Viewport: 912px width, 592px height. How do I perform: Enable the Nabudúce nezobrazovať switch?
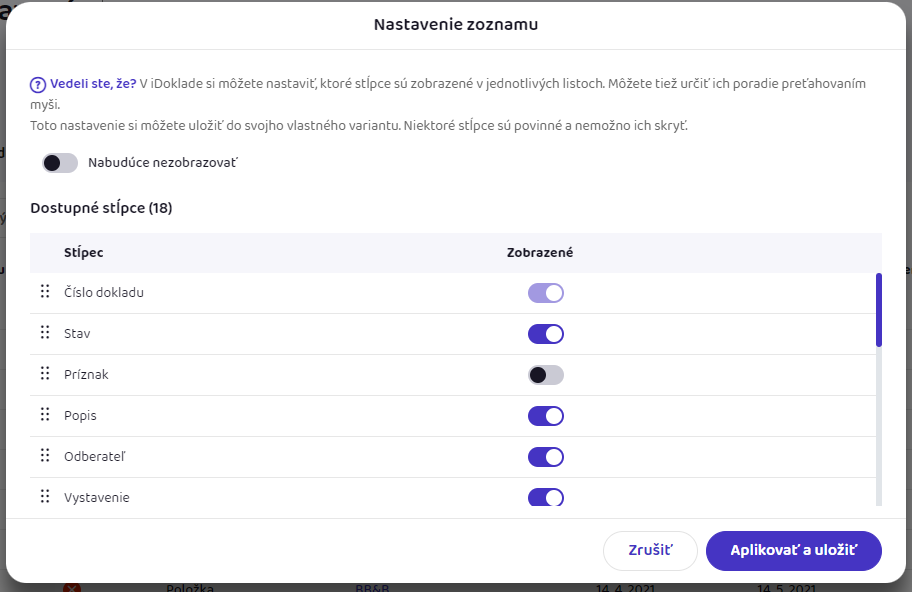[60, 163]
